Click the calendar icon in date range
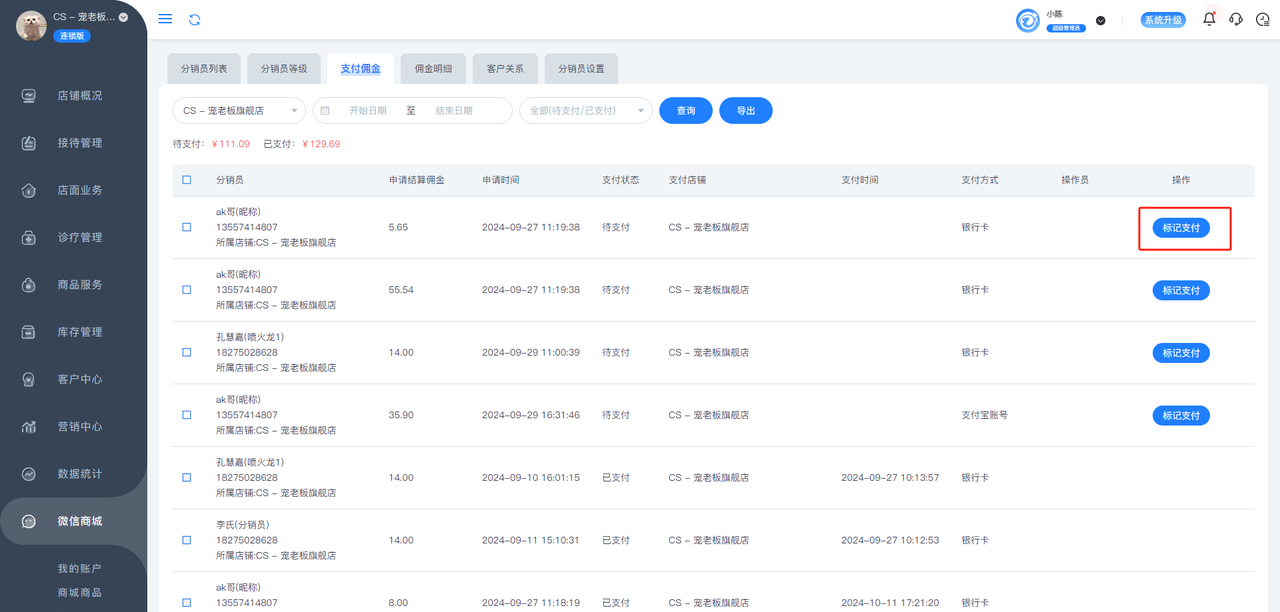This screenshot has height=612, width=1280. 325,111
